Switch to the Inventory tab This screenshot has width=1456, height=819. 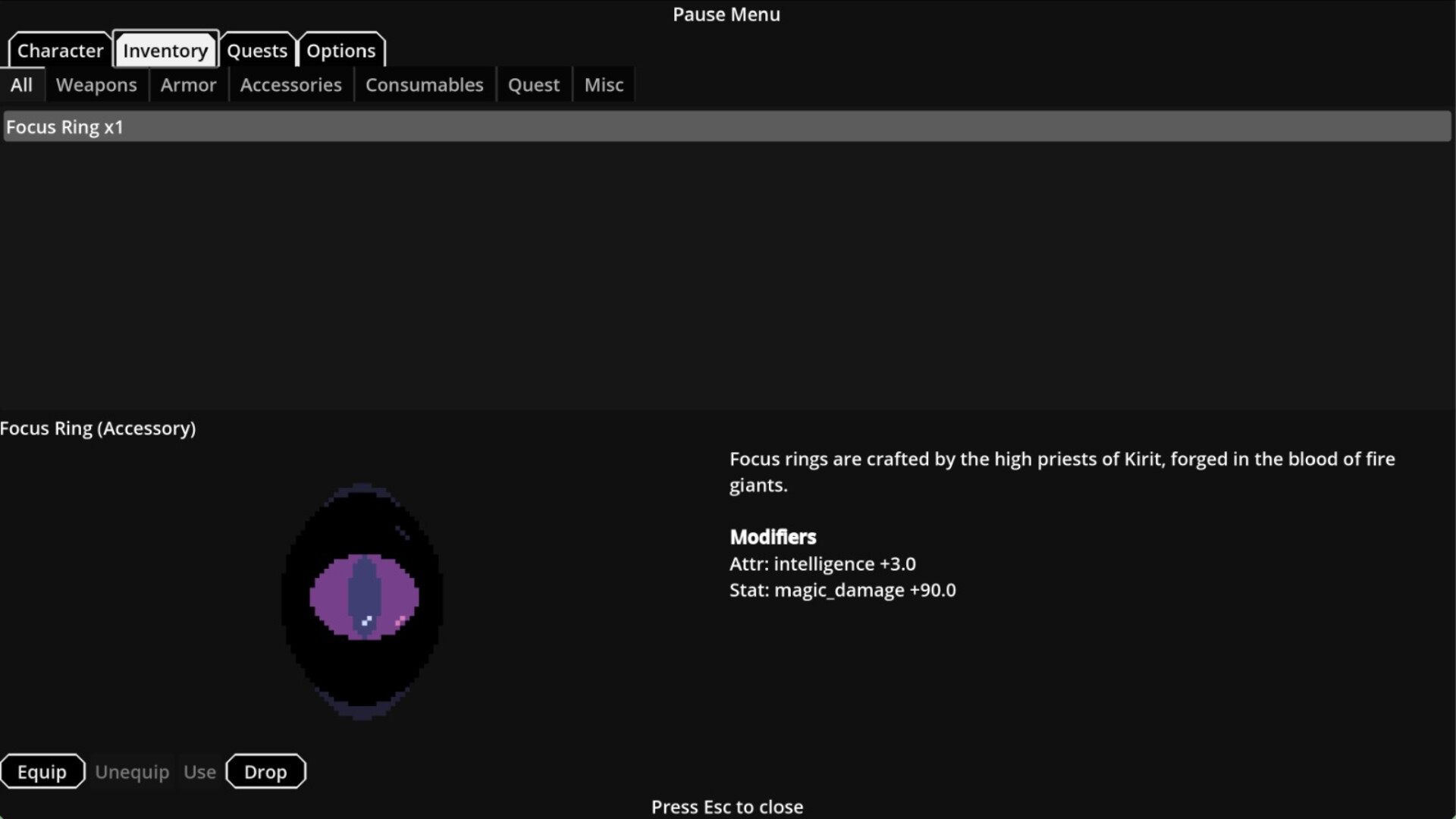tap(165, 51)
